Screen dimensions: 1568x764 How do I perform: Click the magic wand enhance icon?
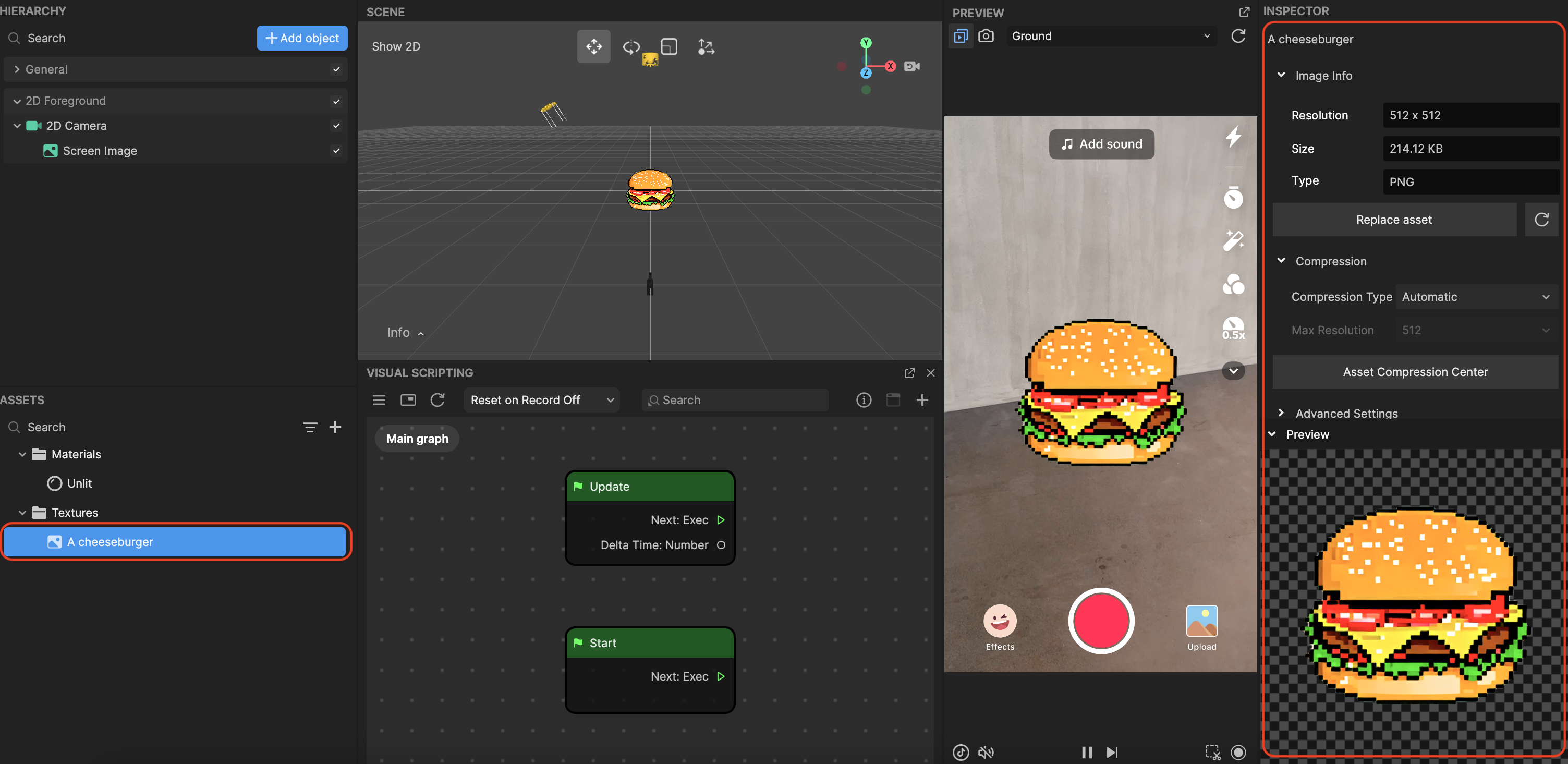(1233, 240)
